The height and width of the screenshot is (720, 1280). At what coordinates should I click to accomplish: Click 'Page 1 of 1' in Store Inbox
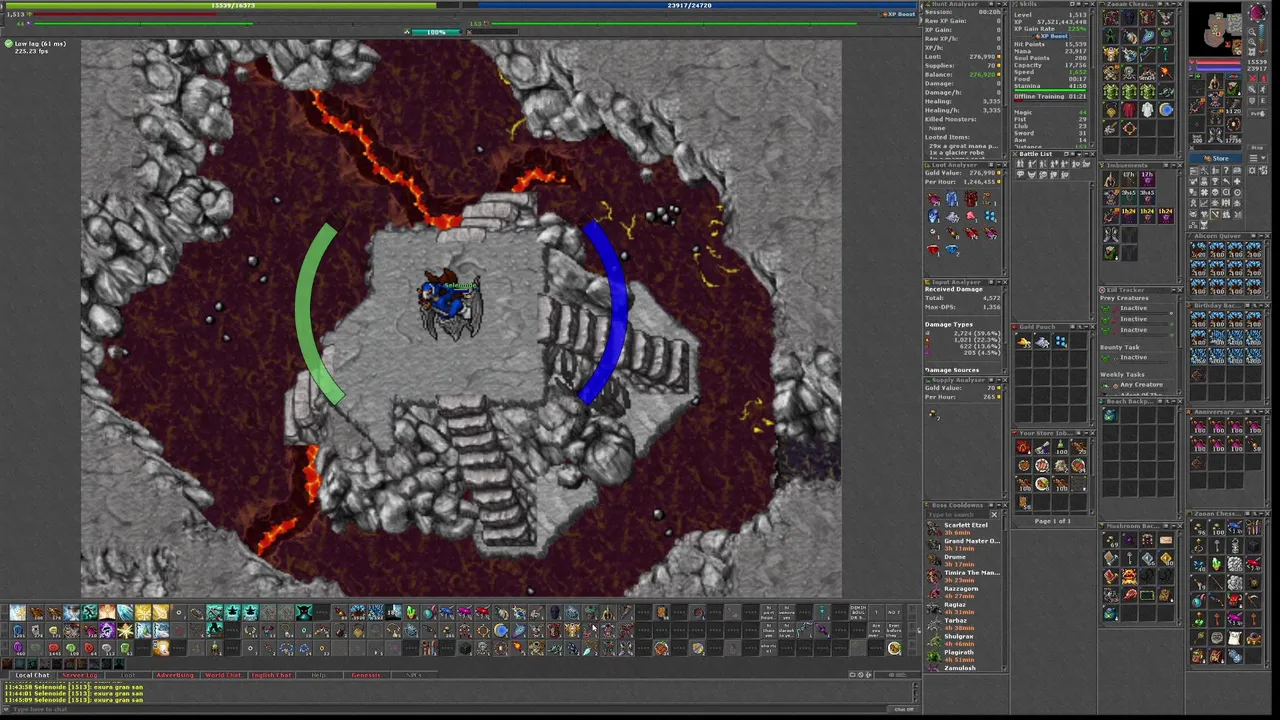click(x=1052, y=521)
